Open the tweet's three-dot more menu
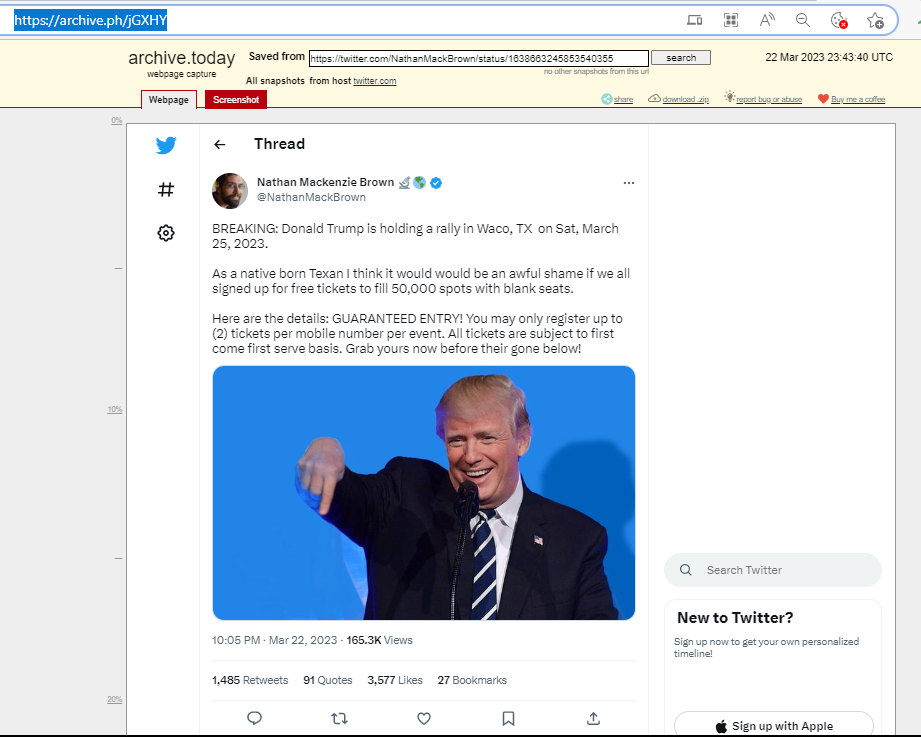The image size is (921, 737). tap(628, 183)
